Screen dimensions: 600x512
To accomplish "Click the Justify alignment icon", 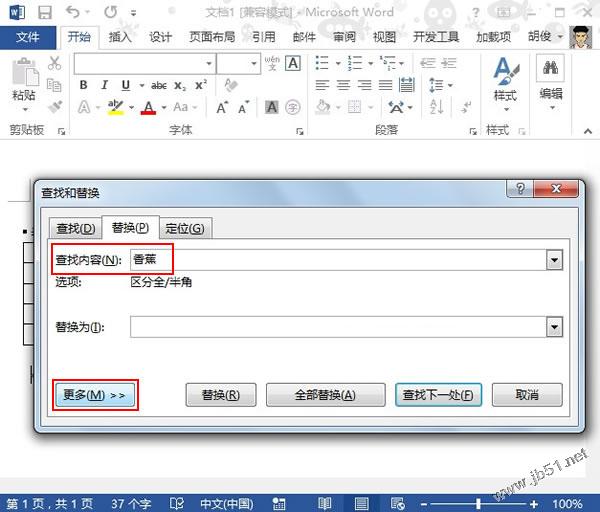I will pyautogui.click(x=385, y=85).
